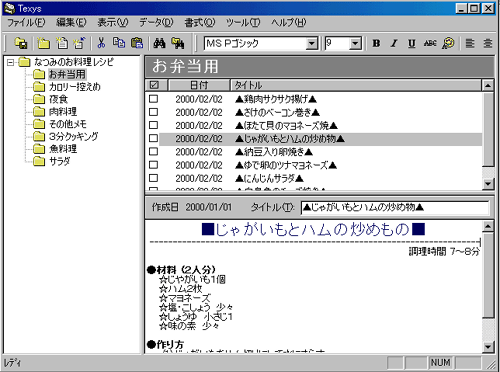This screenshot has height=372, width=500.
Task: Check the box for 鶏肉サクサク揚げ row
Action: pyautogui.click(x=153, y=99)
